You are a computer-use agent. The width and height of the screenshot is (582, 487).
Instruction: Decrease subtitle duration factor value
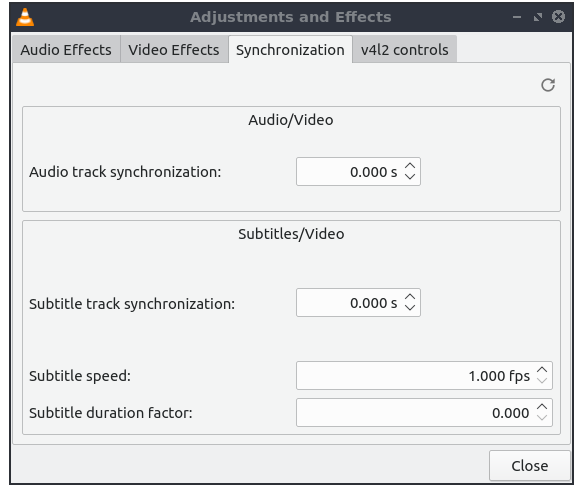pyautogui.click(x=542, y=417)
